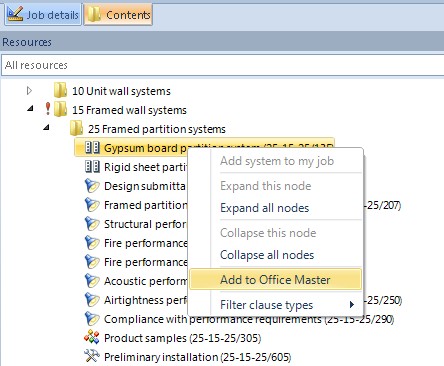Click the Structural performance clause icon

pyautogui.click(x=92, y=224)
